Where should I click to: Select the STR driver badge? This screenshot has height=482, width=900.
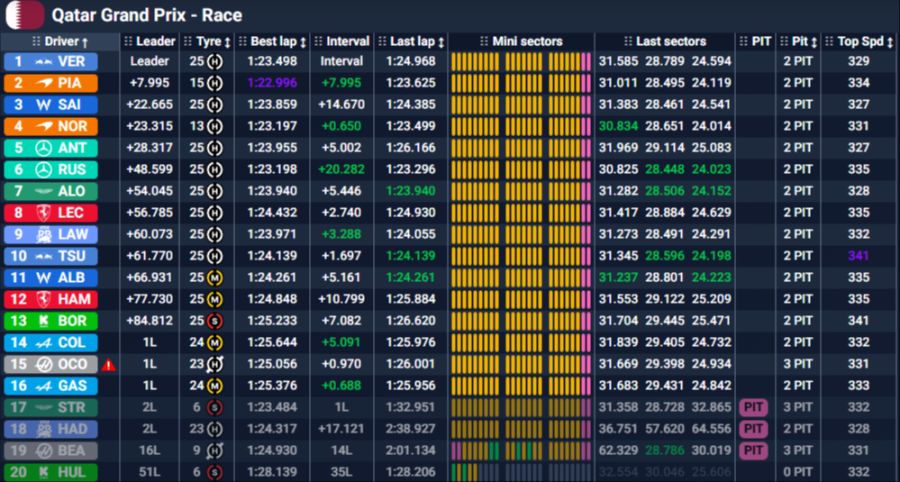[51, 407]
